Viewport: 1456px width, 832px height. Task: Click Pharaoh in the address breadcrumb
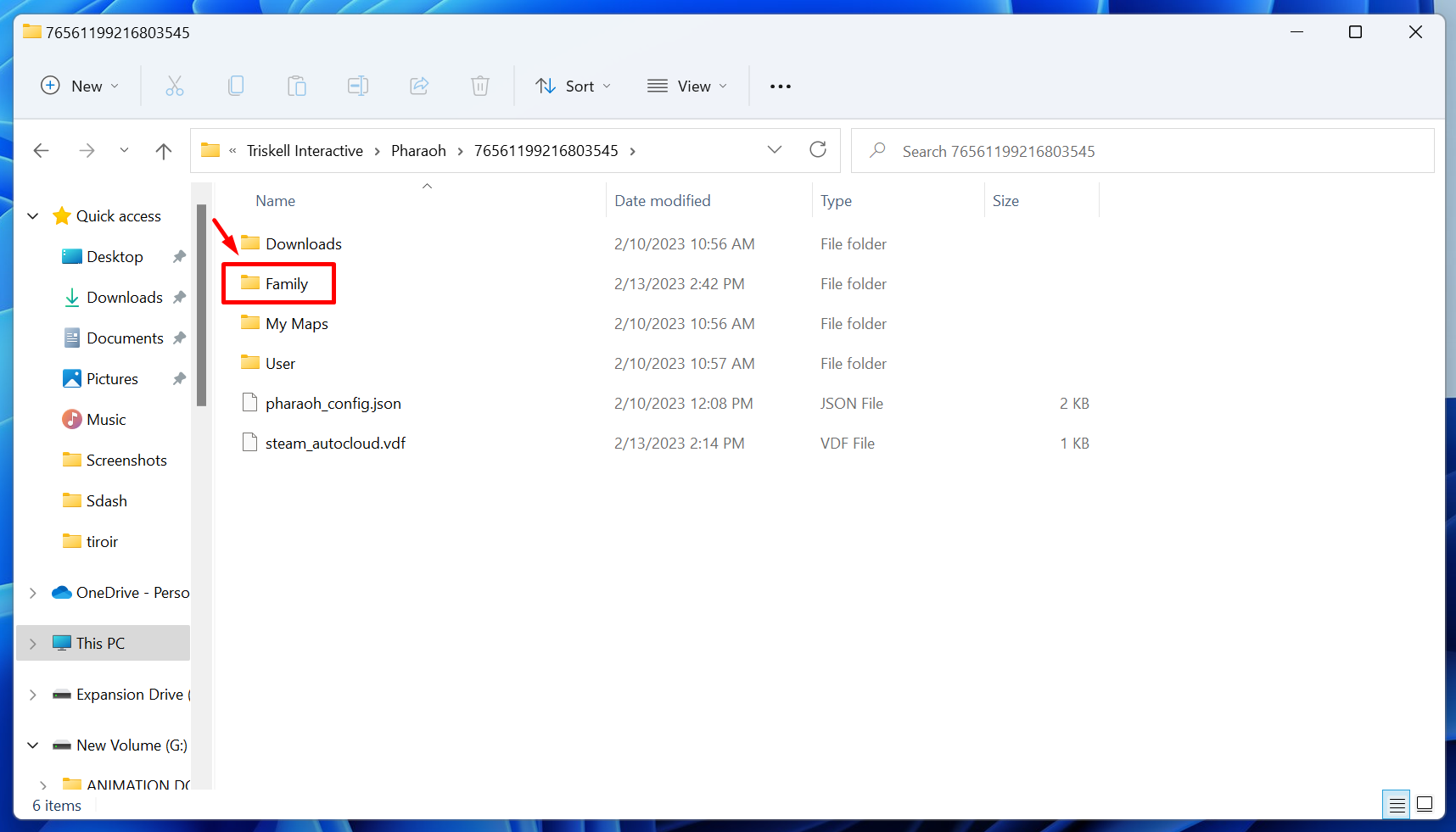pos(418,151)
